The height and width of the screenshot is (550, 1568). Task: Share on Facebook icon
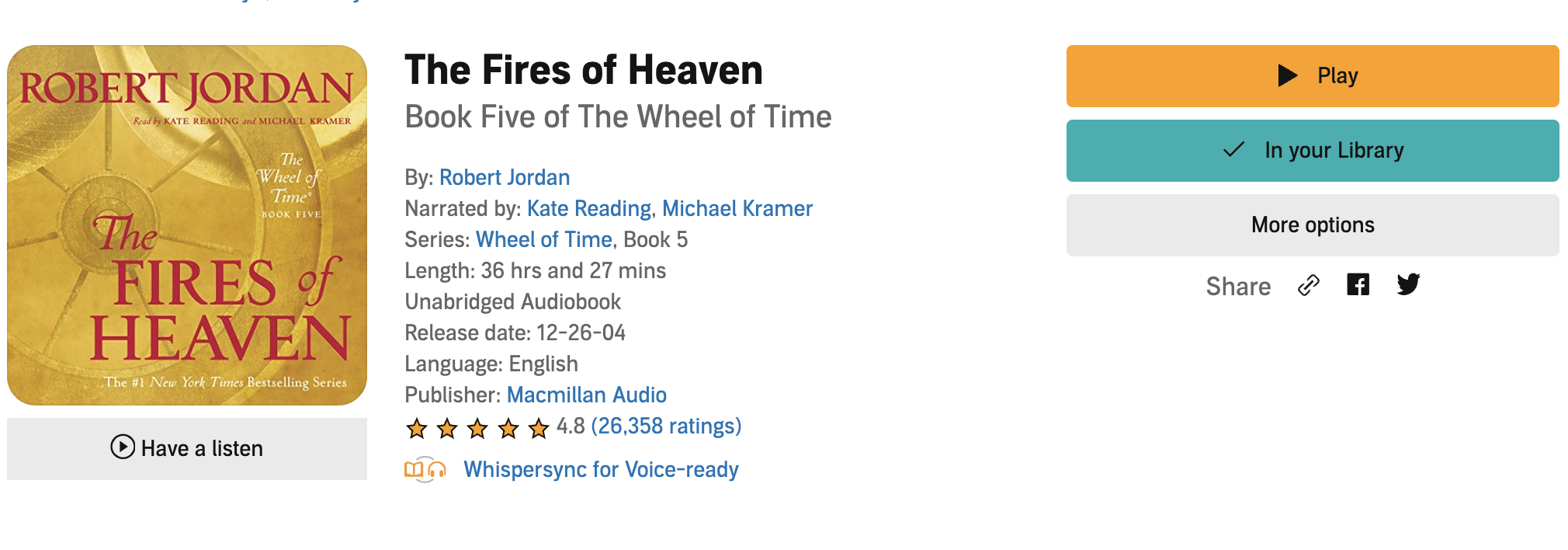[x=1358, y=285]
